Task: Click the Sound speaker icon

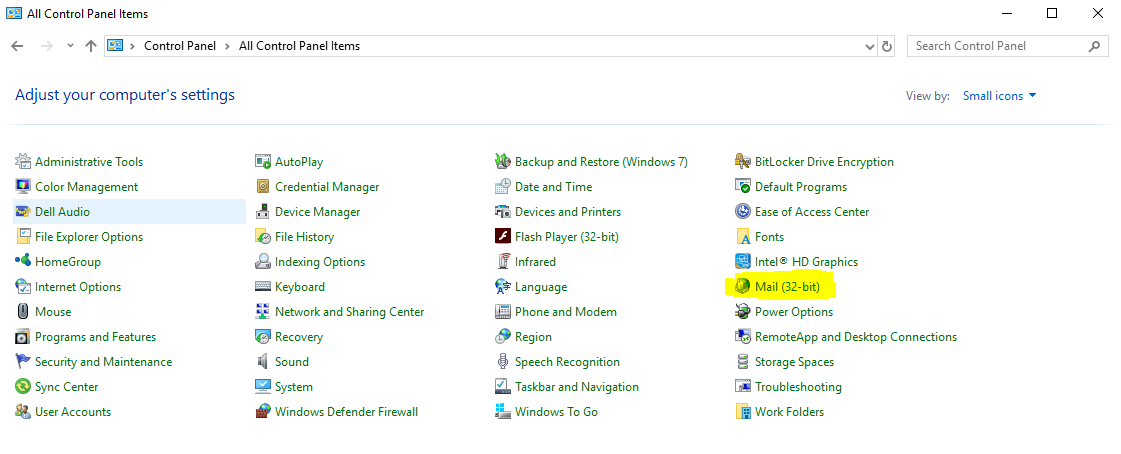Action: coord(263,362)
